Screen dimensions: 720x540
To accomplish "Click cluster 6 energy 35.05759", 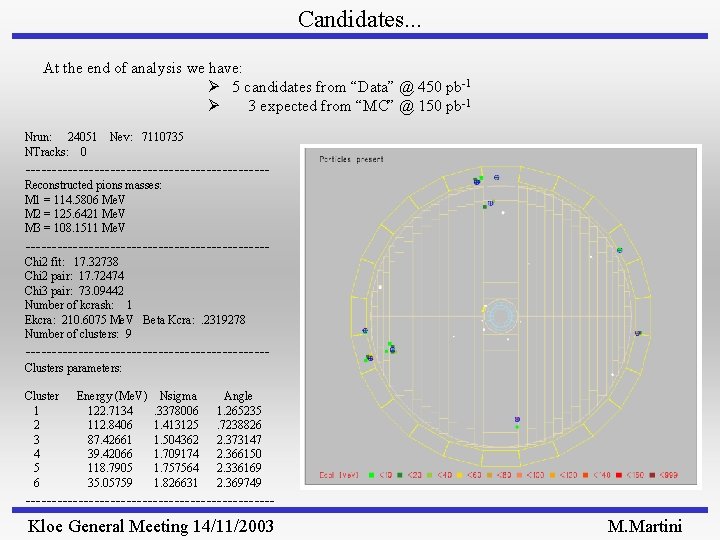I will (x=110, y=483).
